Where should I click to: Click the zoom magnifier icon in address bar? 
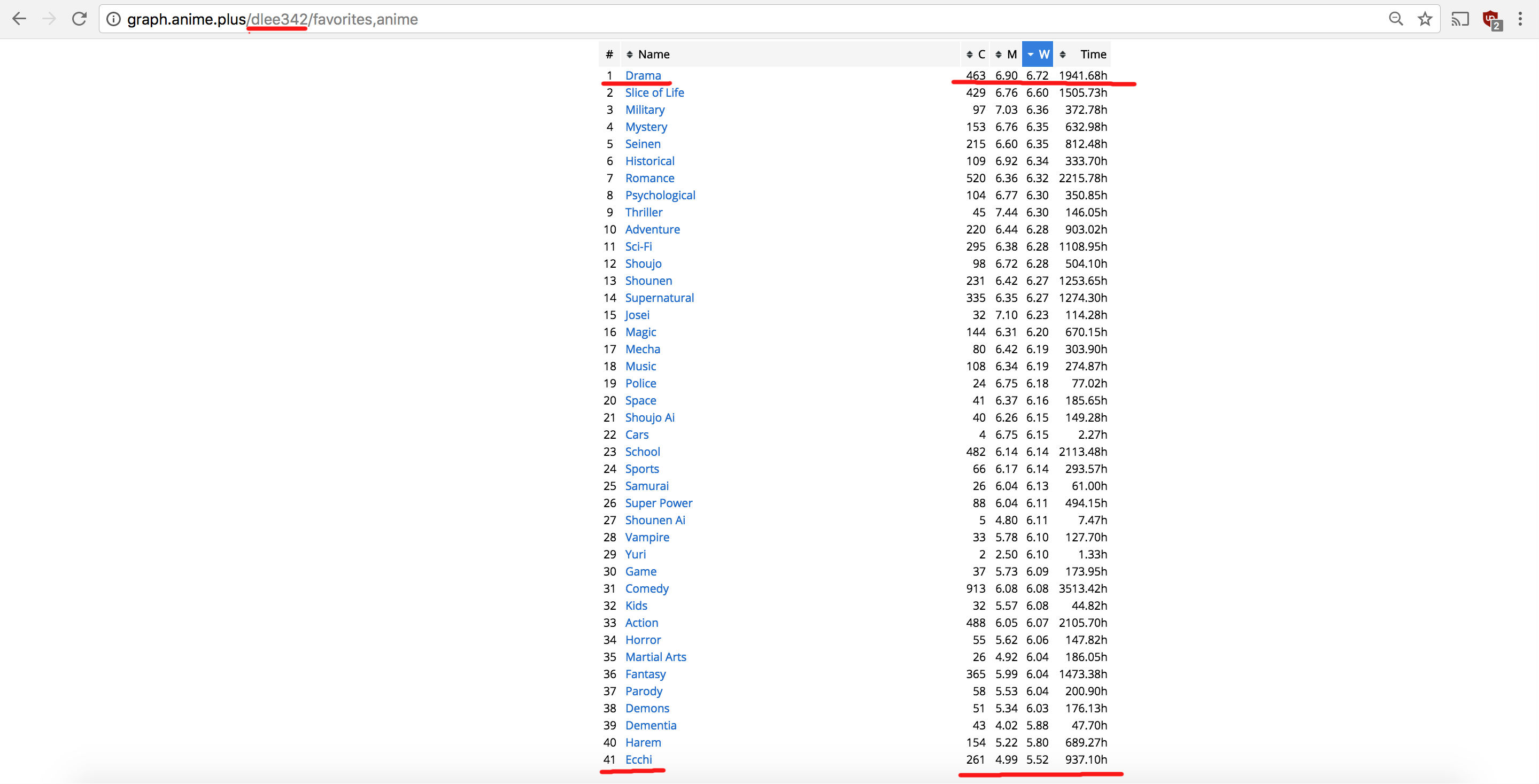(1396, 19)
